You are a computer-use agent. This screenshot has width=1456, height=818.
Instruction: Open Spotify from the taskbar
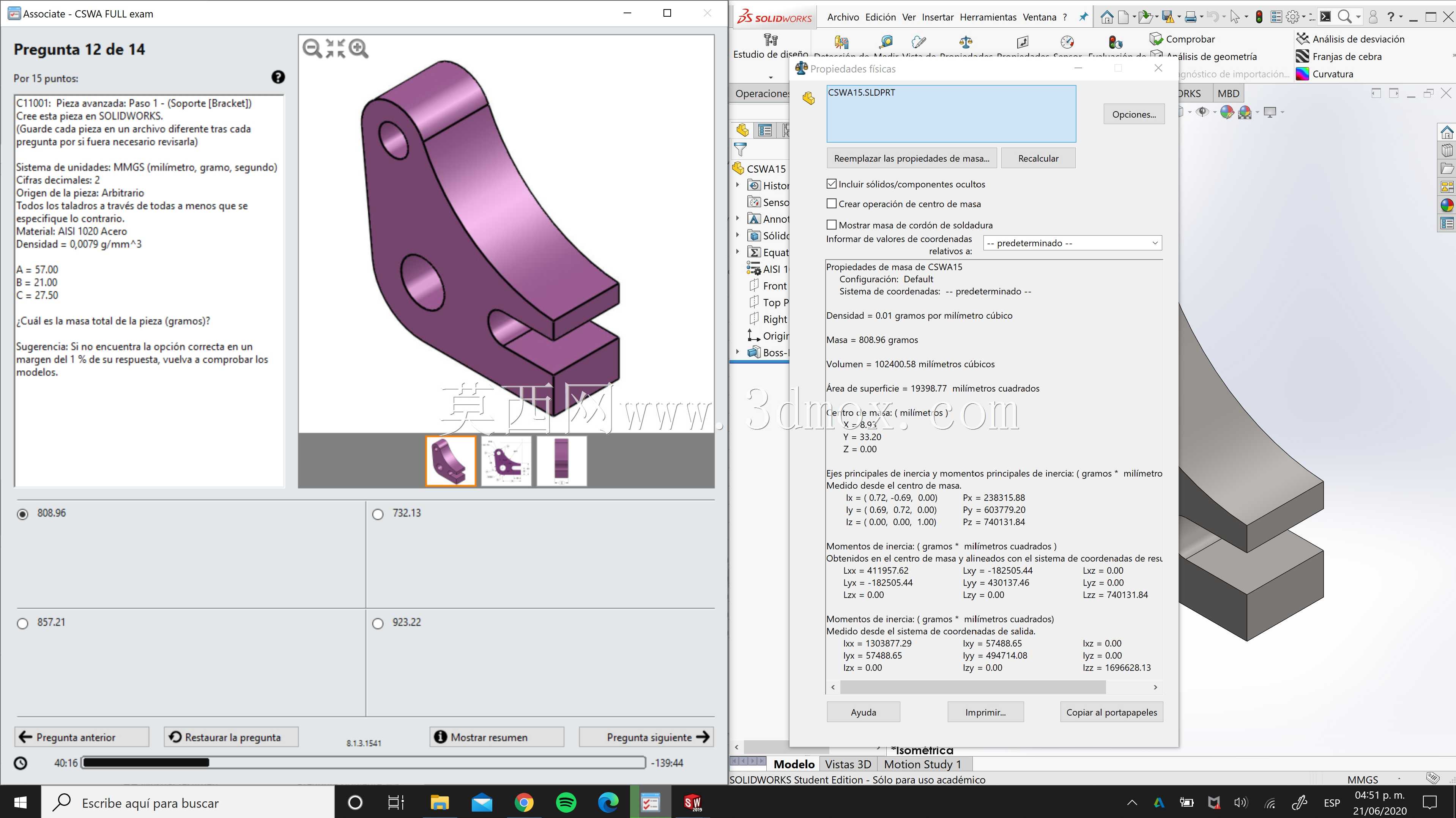pos(566,802)
